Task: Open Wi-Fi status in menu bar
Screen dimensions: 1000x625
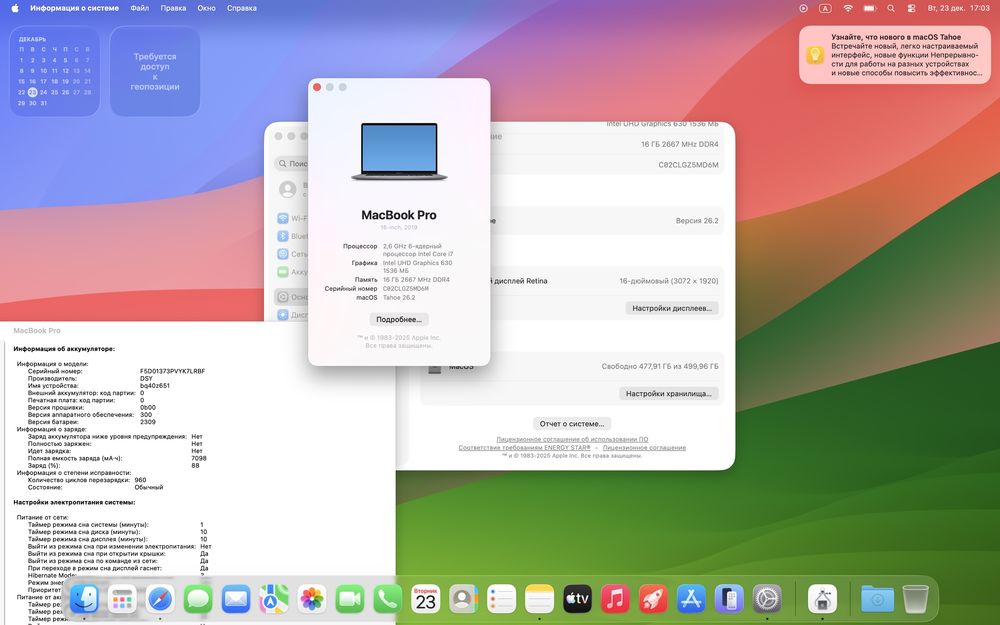Action: 848,8
